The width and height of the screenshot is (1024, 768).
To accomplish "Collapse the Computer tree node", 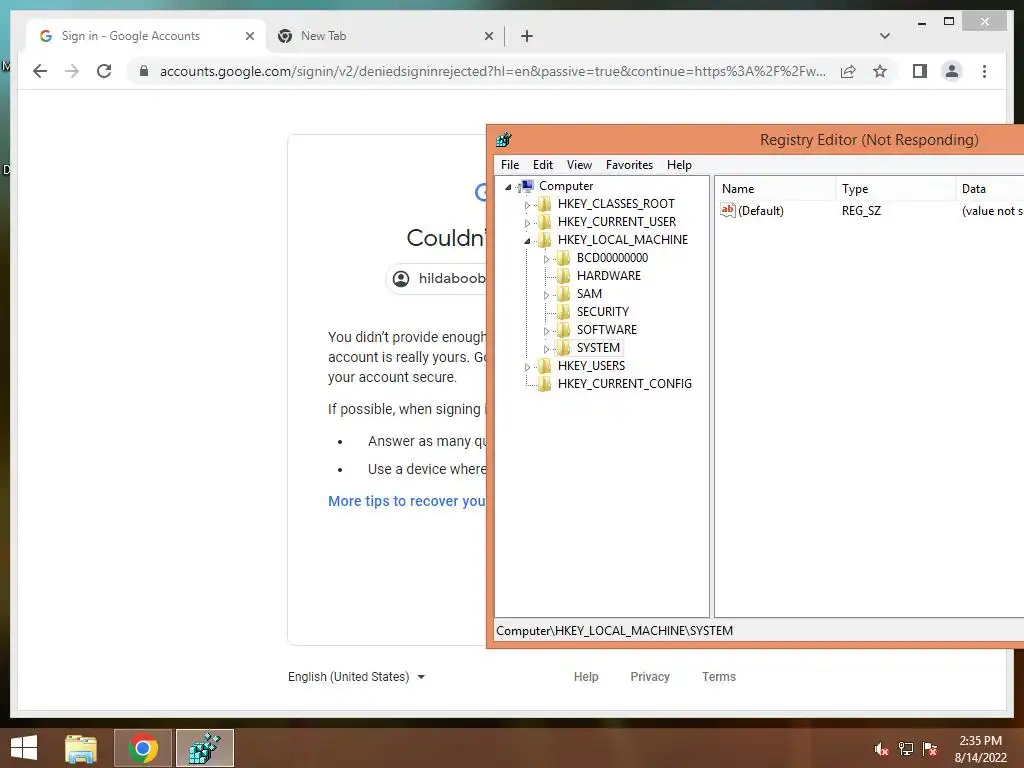I will pyautogui.click(x=508, y=187).
